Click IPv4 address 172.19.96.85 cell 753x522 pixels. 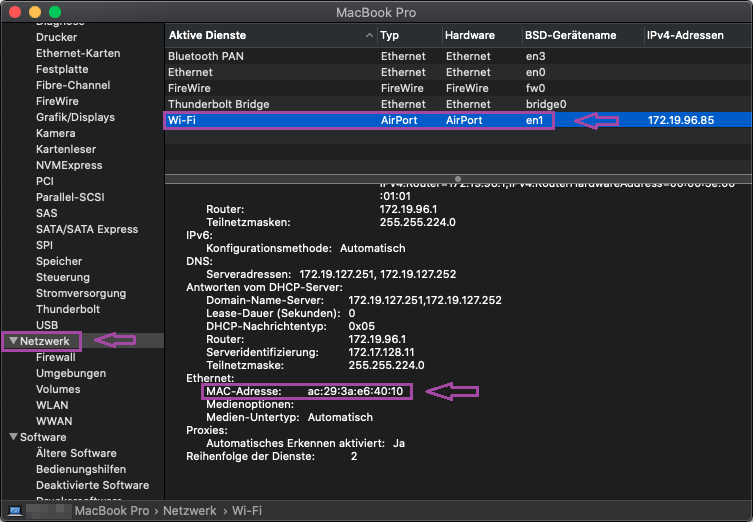tap(680, 120)
